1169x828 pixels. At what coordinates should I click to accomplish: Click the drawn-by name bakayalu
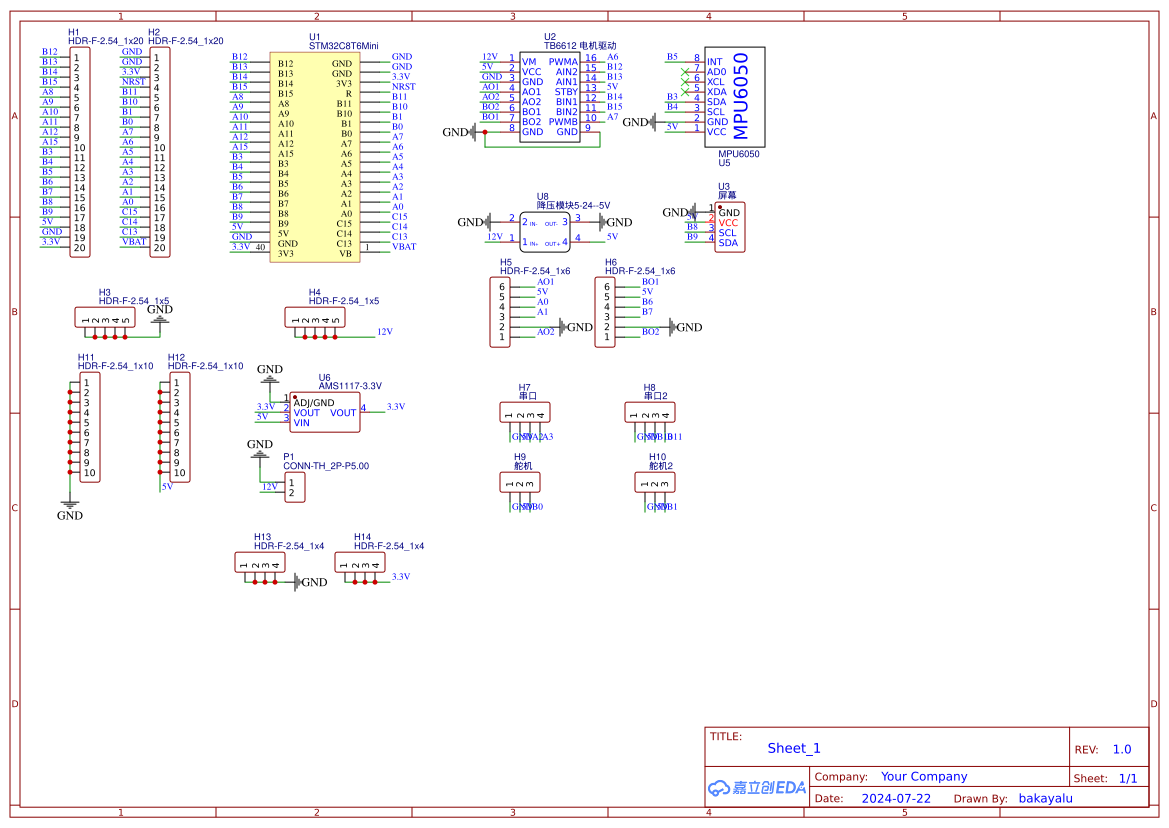point(1045,798)
